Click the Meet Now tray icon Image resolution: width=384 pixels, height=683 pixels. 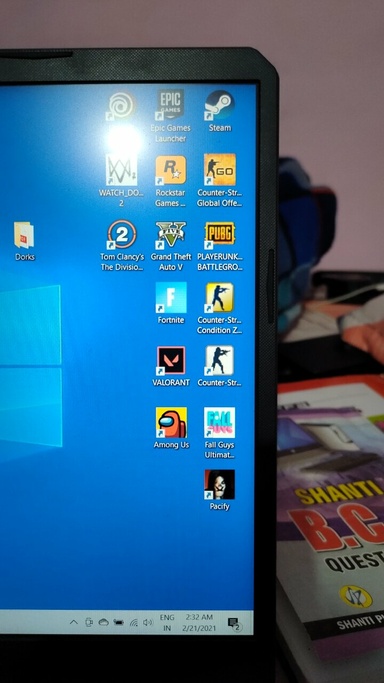[89, 622]
